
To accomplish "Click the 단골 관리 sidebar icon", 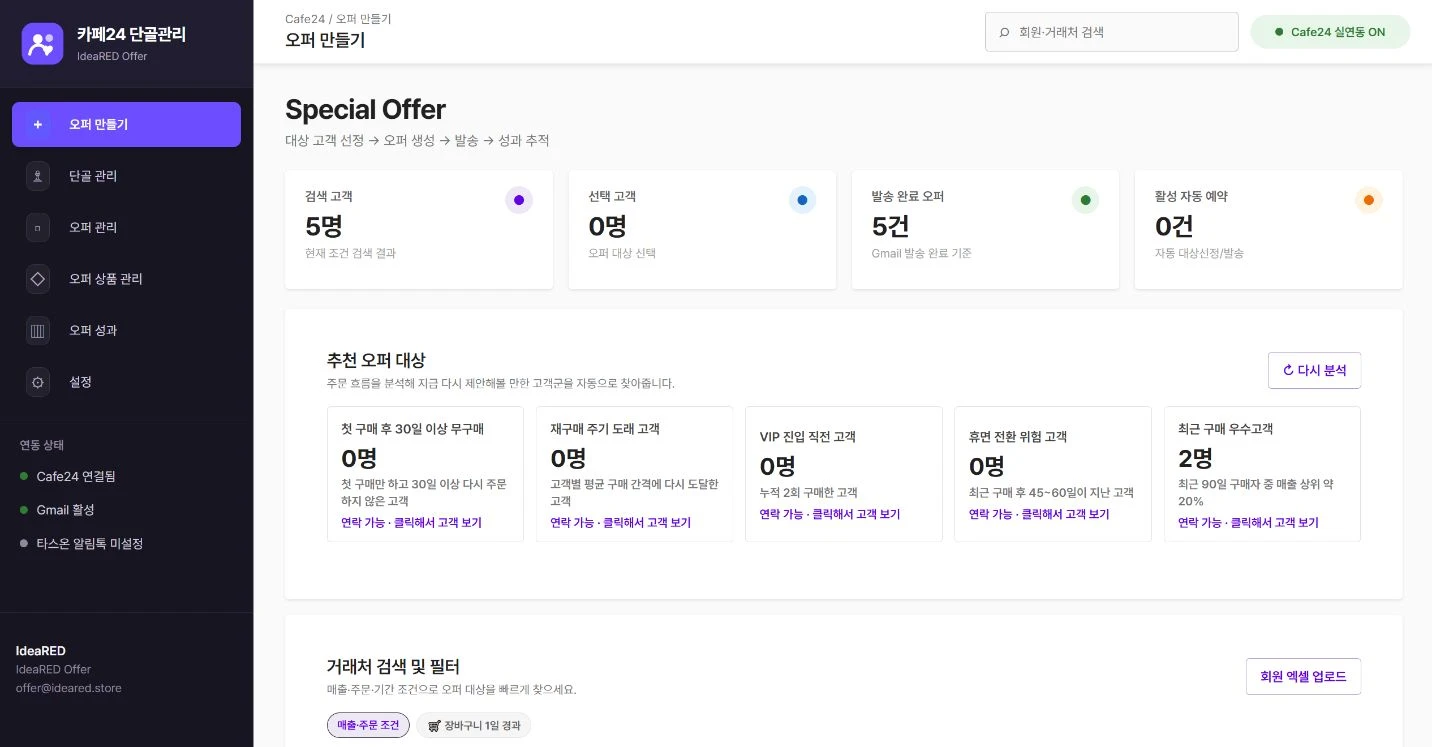I will [38, 176].
